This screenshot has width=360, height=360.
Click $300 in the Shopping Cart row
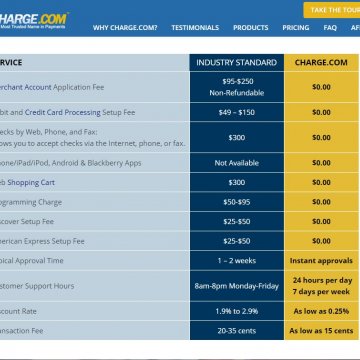237,183
